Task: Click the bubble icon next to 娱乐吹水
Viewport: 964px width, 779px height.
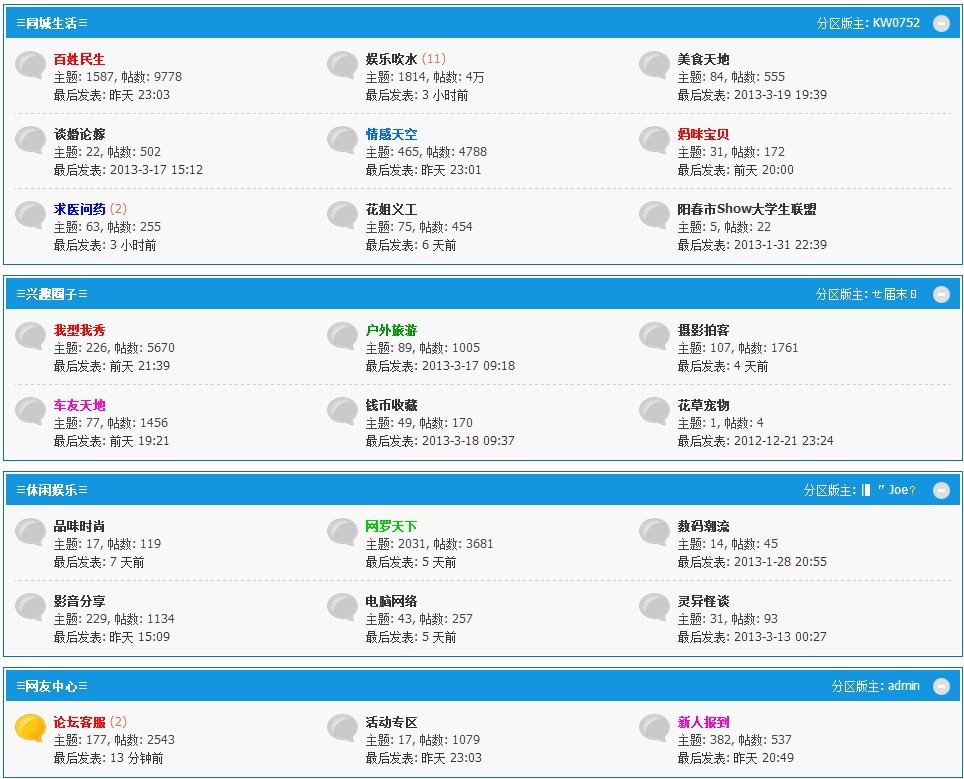Action: click(342, 65)
